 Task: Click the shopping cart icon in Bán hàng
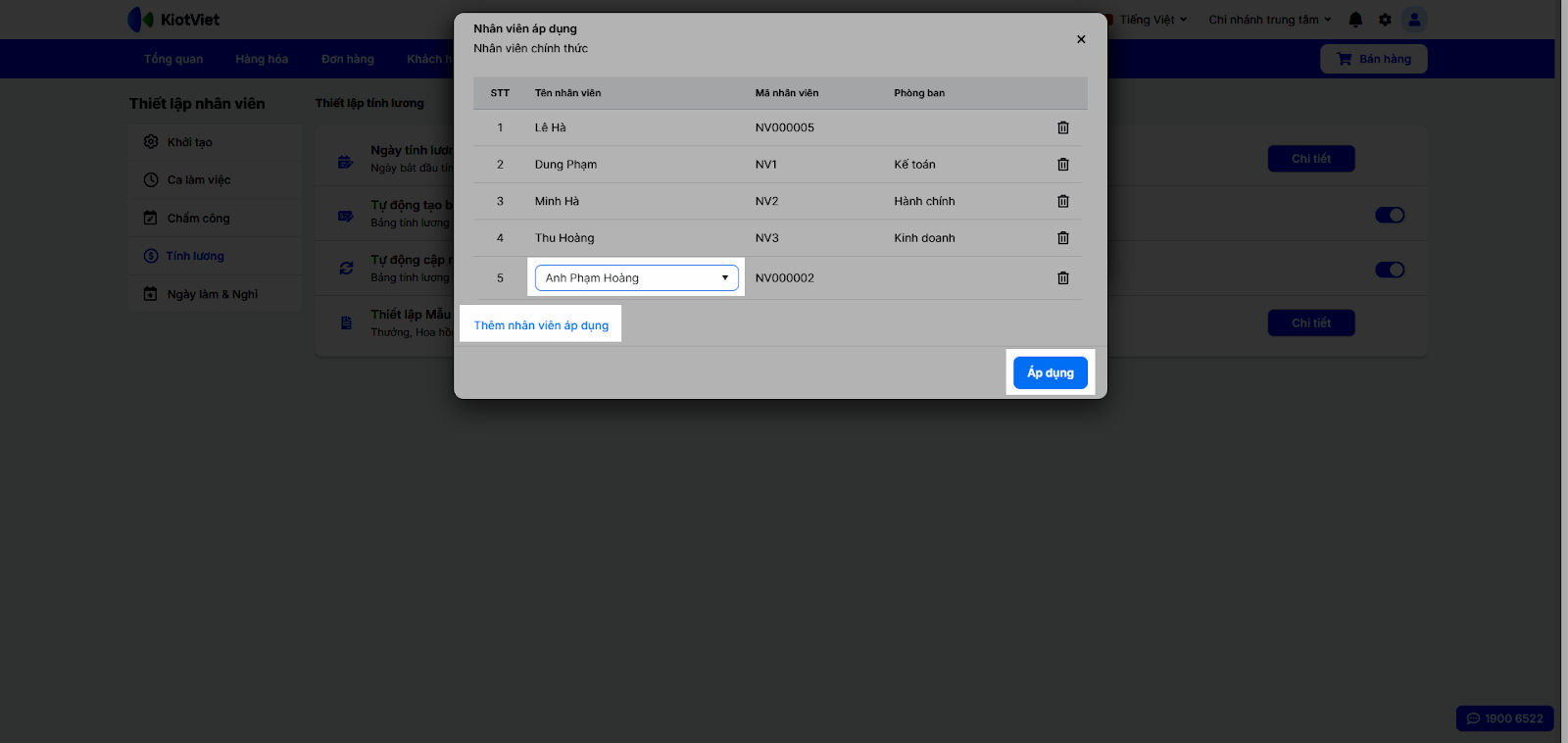point(1345,59)
